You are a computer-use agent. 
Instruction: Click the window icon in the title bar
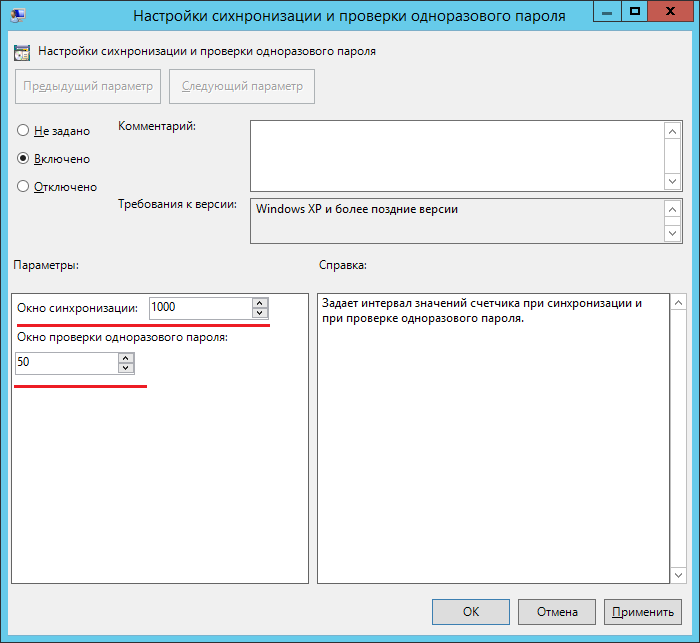tap(18, 16)
